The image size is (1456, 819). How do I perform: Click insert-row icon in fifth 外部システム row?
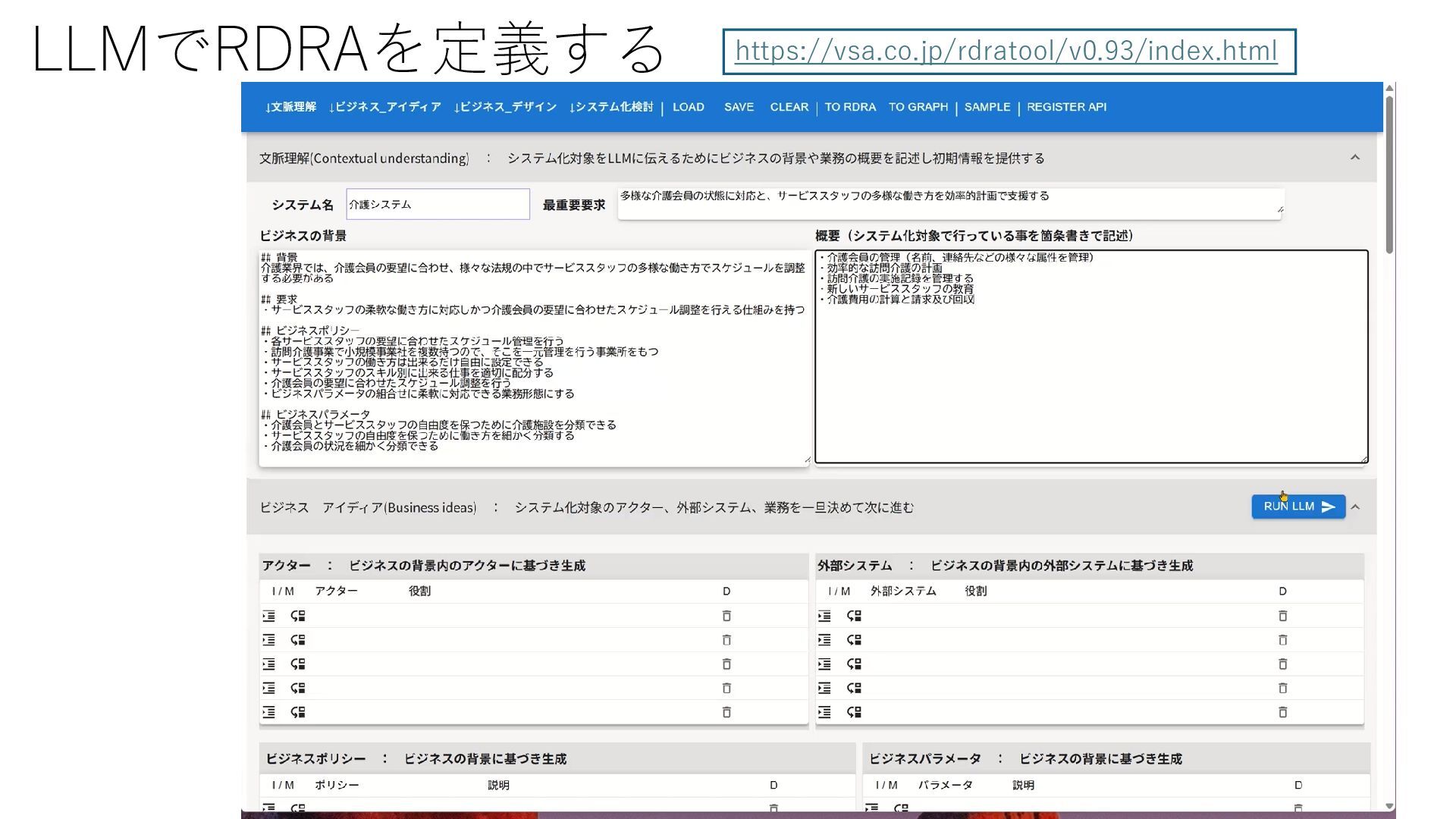pyautogui.click(x=824, y=712)
